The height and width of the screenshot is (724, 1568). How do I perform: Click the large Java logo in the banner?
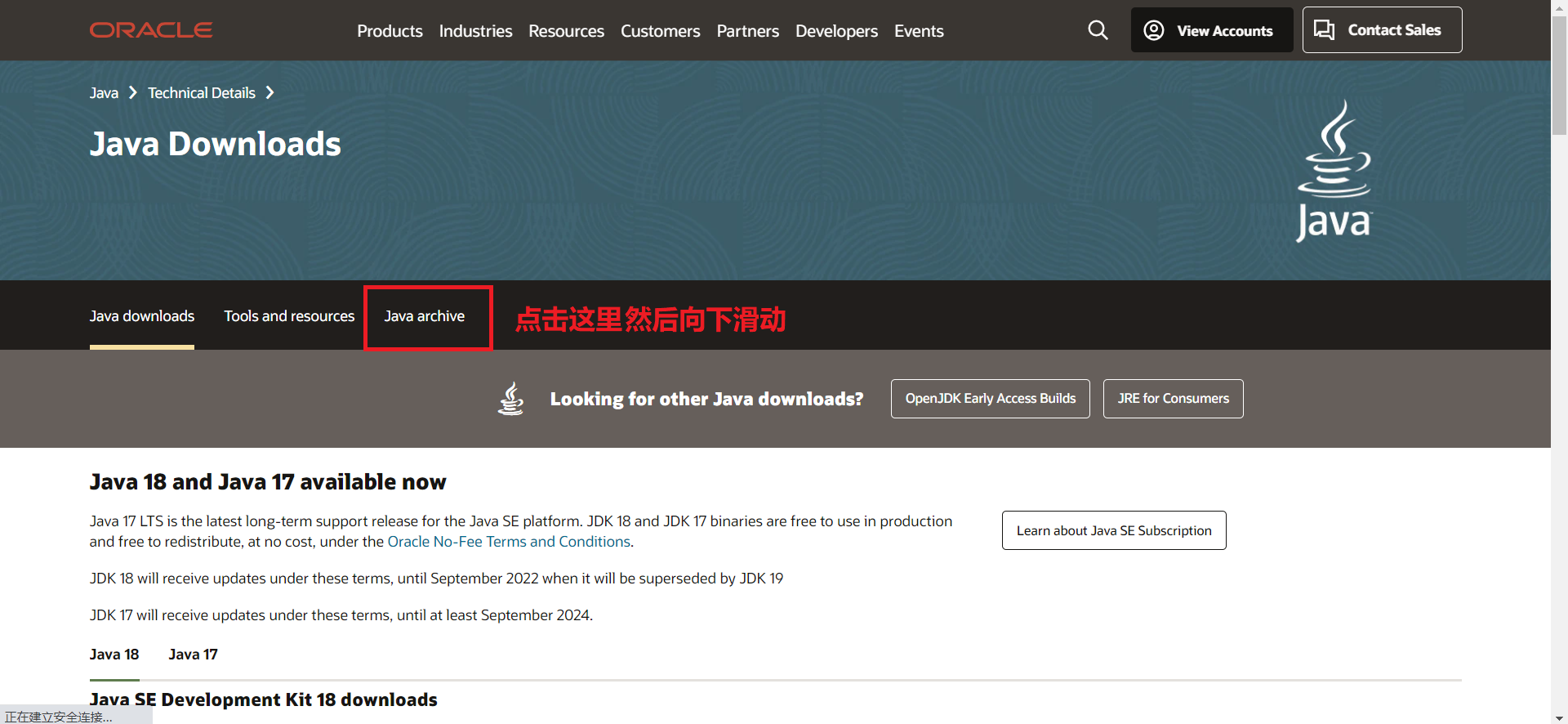[1334, 171]
